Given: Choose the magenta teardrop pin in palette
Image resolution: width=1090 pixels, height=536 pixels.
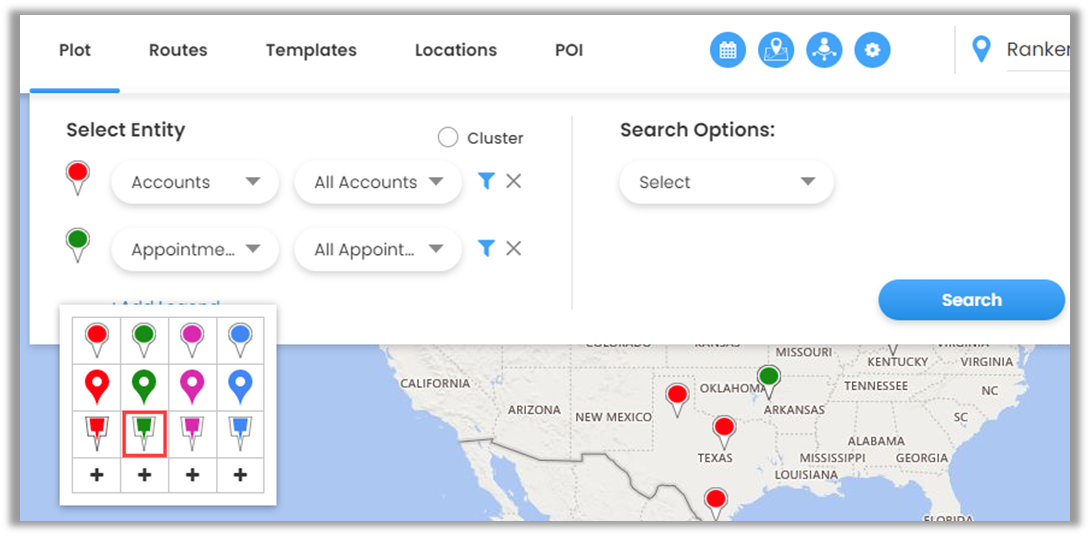Looking at the screenshot, I should coord(192,385).
